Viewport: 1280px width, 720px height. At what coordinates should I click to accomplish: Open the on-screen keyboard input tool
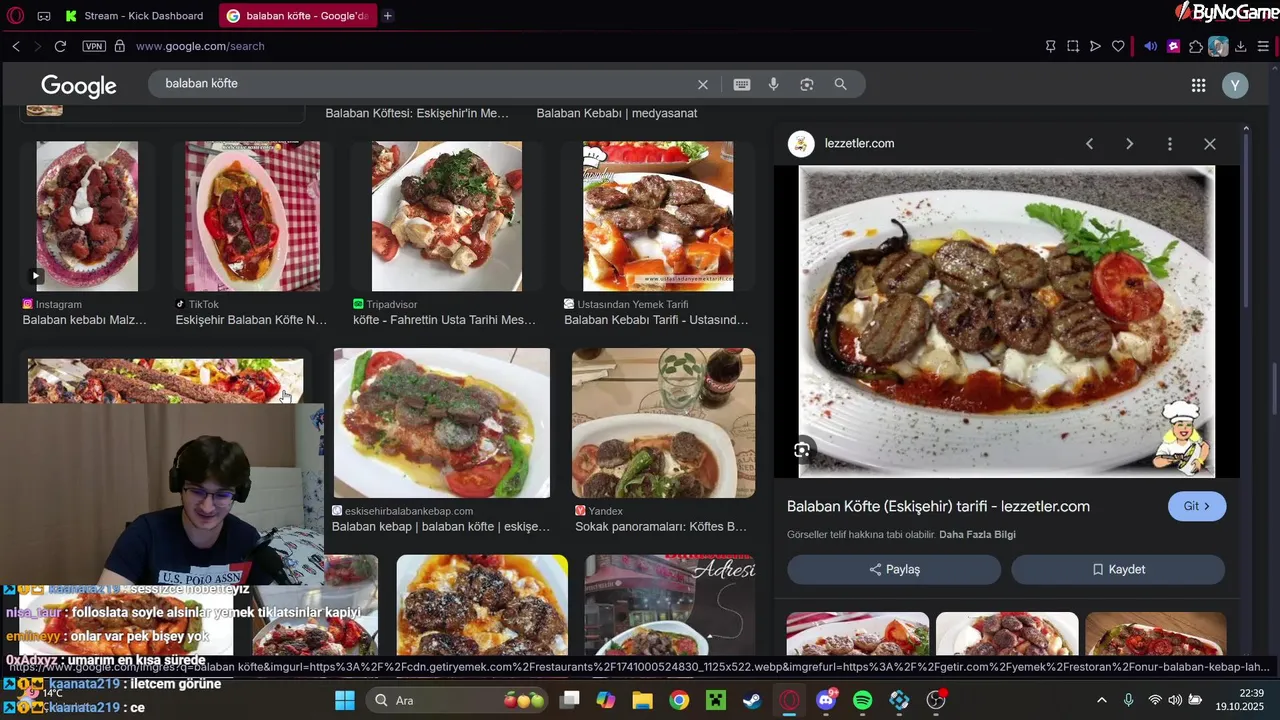click(742, 85)
